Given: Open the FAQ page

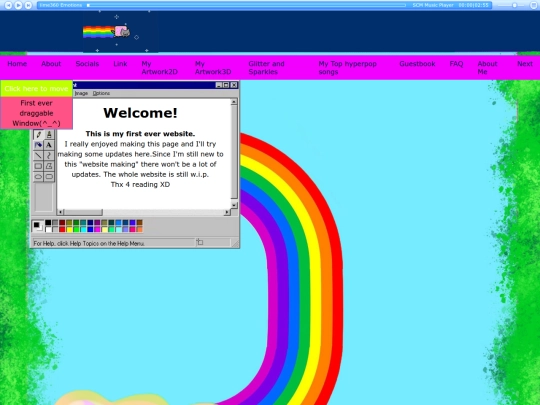Looking at the screenshot, I should pos(456,64).
